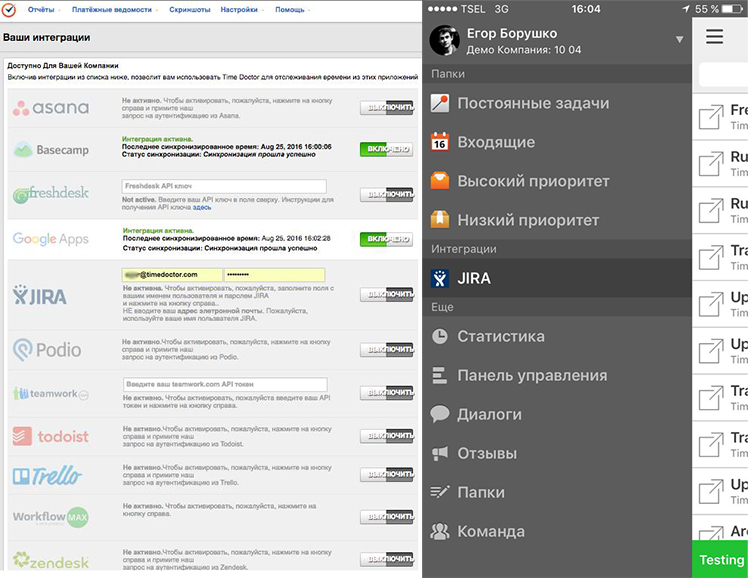Open Входящие folder

tap(557, 142)
